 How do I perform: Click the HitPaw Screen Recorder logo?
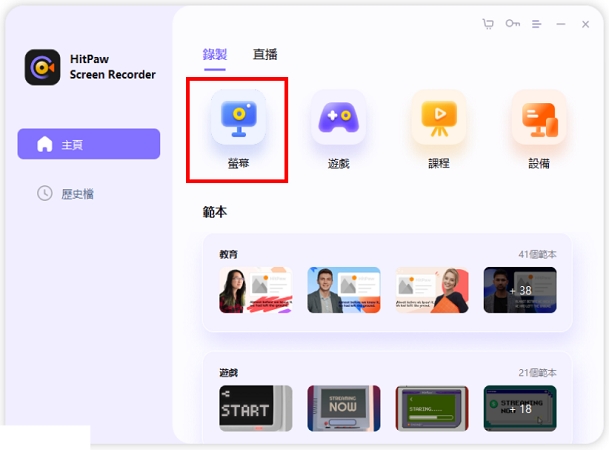(x=42, y=67)
